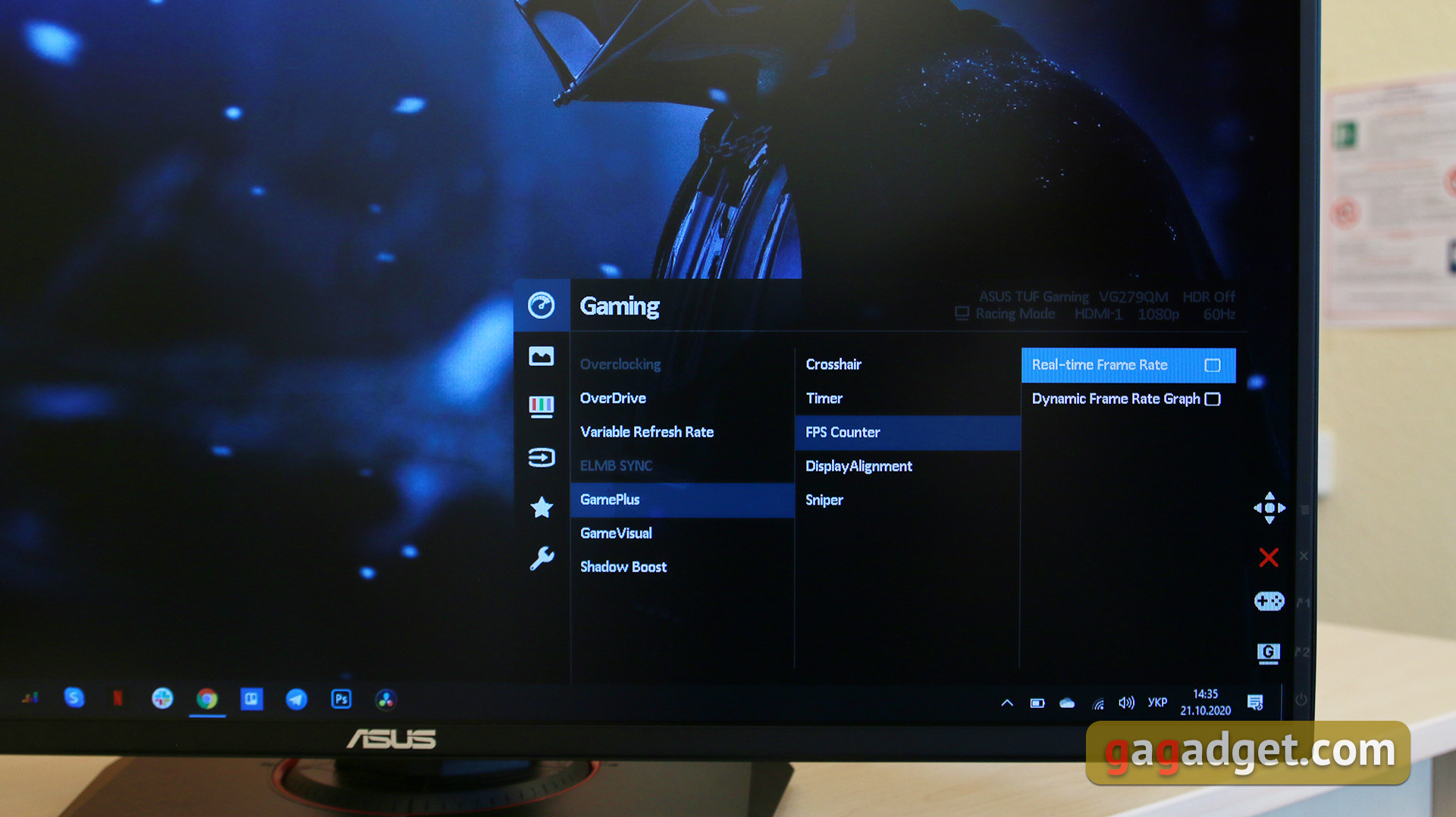
Task: Click the GameVisual G shortcut icon
Action: [1269, 653]
